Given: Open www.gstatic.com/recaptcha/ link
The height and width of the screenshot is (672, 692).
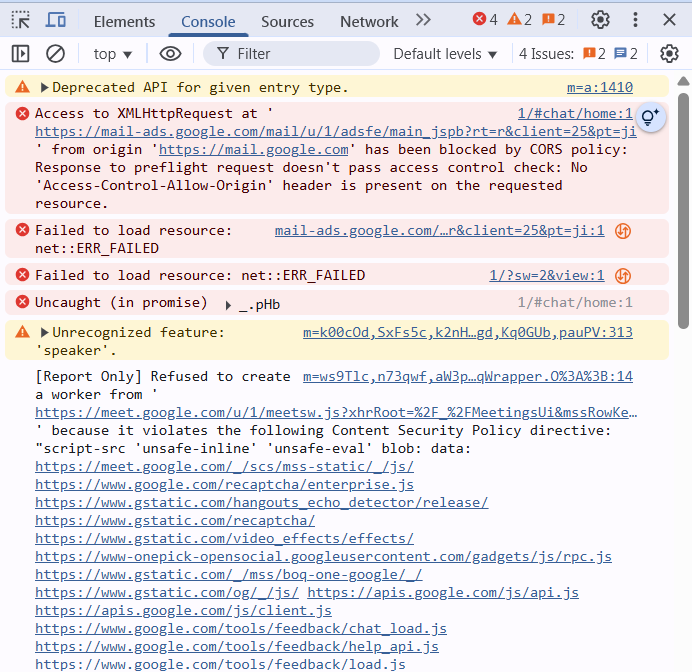Looking at the screenshot, I should pos(175,521).
